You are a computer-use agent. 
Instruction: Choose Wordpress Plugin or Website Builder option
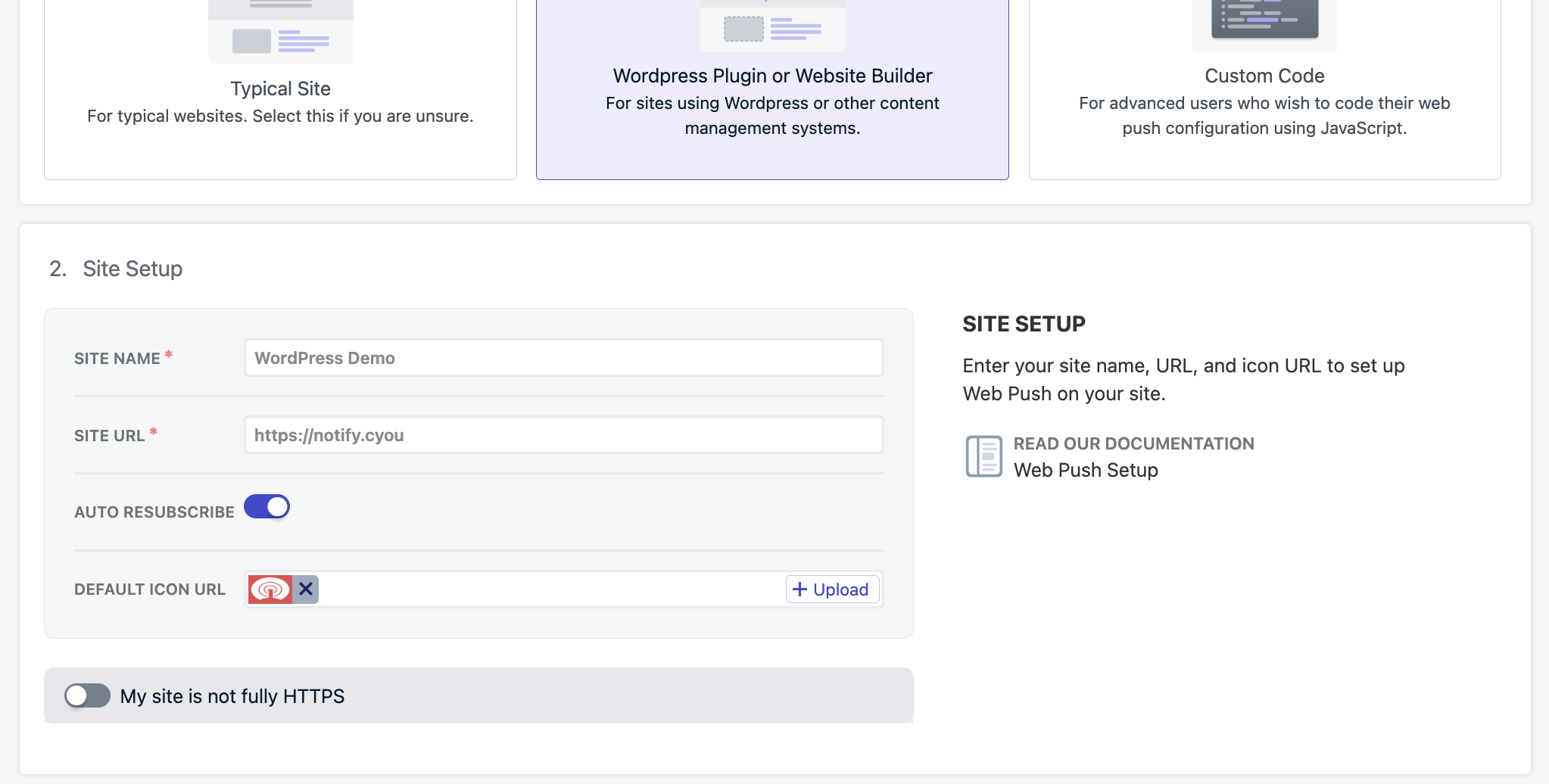pos(772,89)
